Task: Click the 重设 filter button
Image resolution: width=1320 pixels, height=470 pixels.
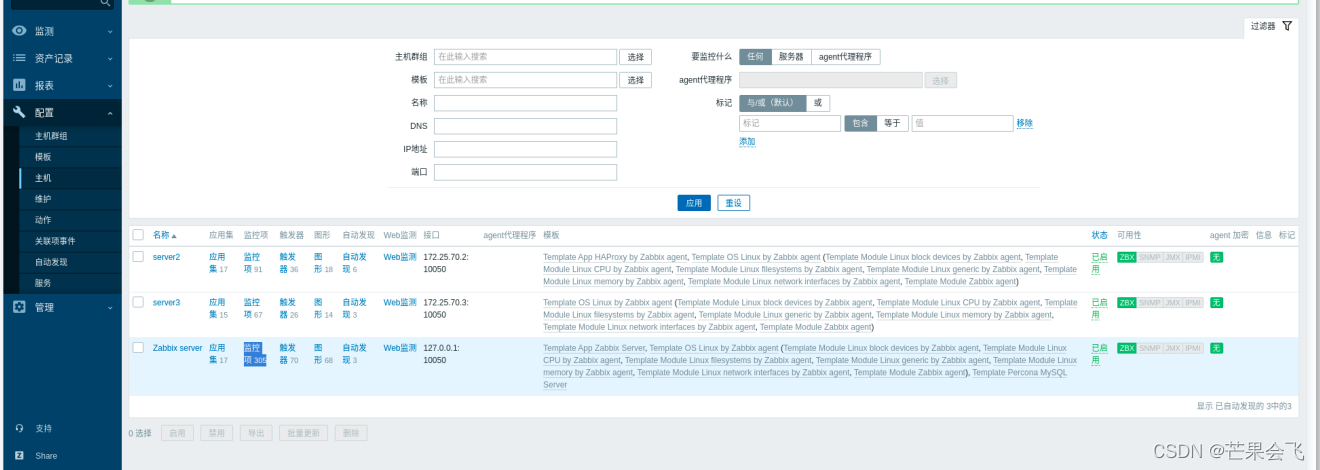Action: 734,203
